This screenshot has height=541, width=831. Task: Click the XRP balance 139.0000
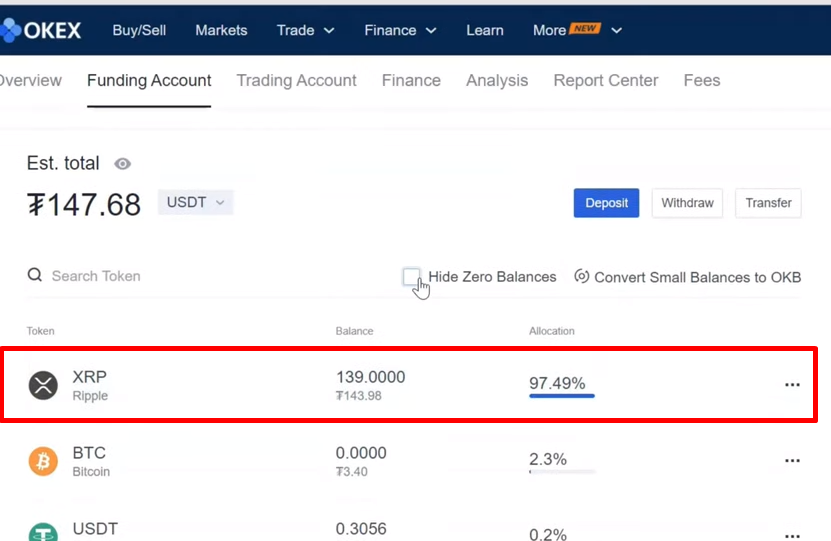370,377
